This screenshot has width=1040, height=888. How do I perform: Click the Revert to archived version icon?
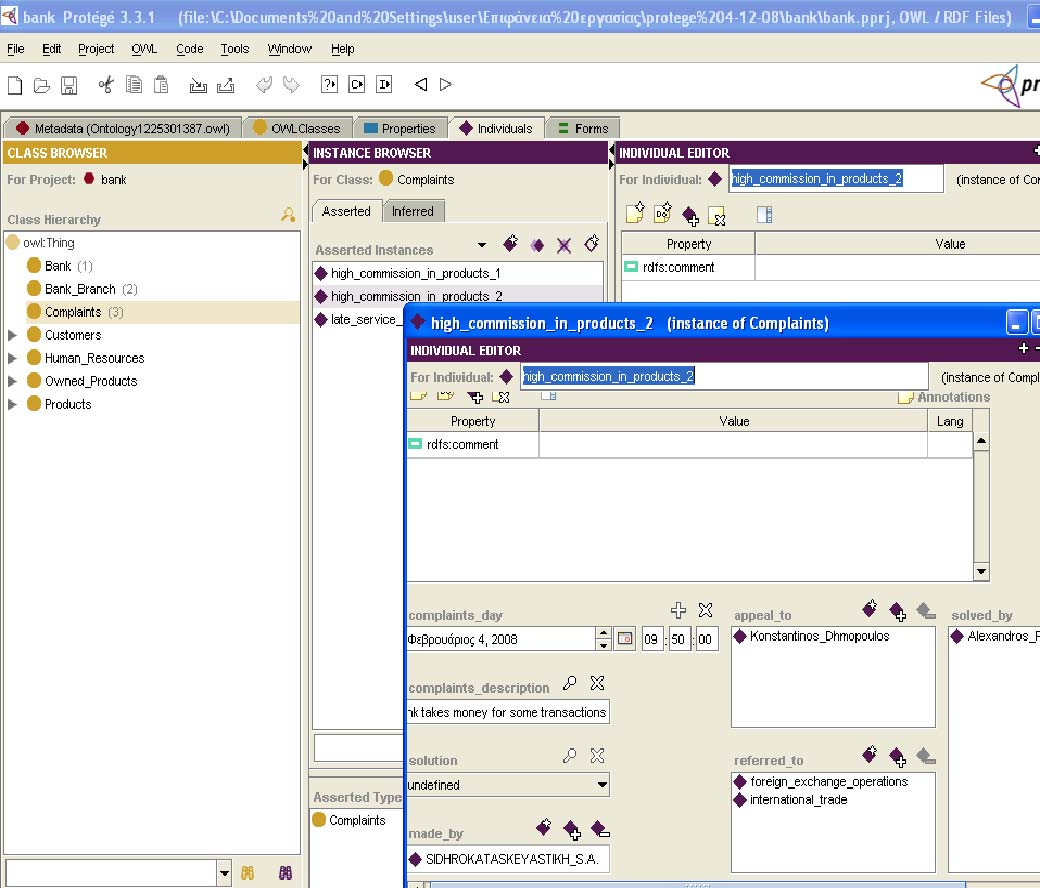[226, 85]
